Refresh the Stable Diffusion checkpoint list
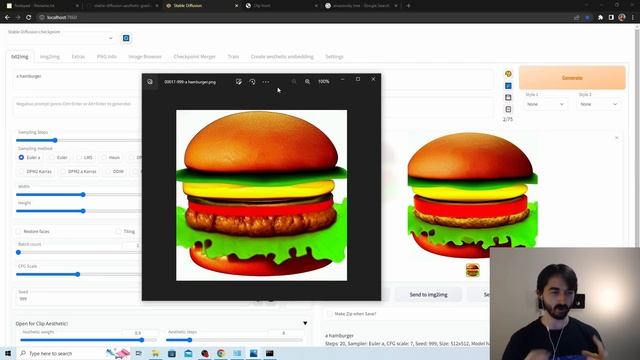640x360 pixels. pyautogui.click(x=126, y=38)
